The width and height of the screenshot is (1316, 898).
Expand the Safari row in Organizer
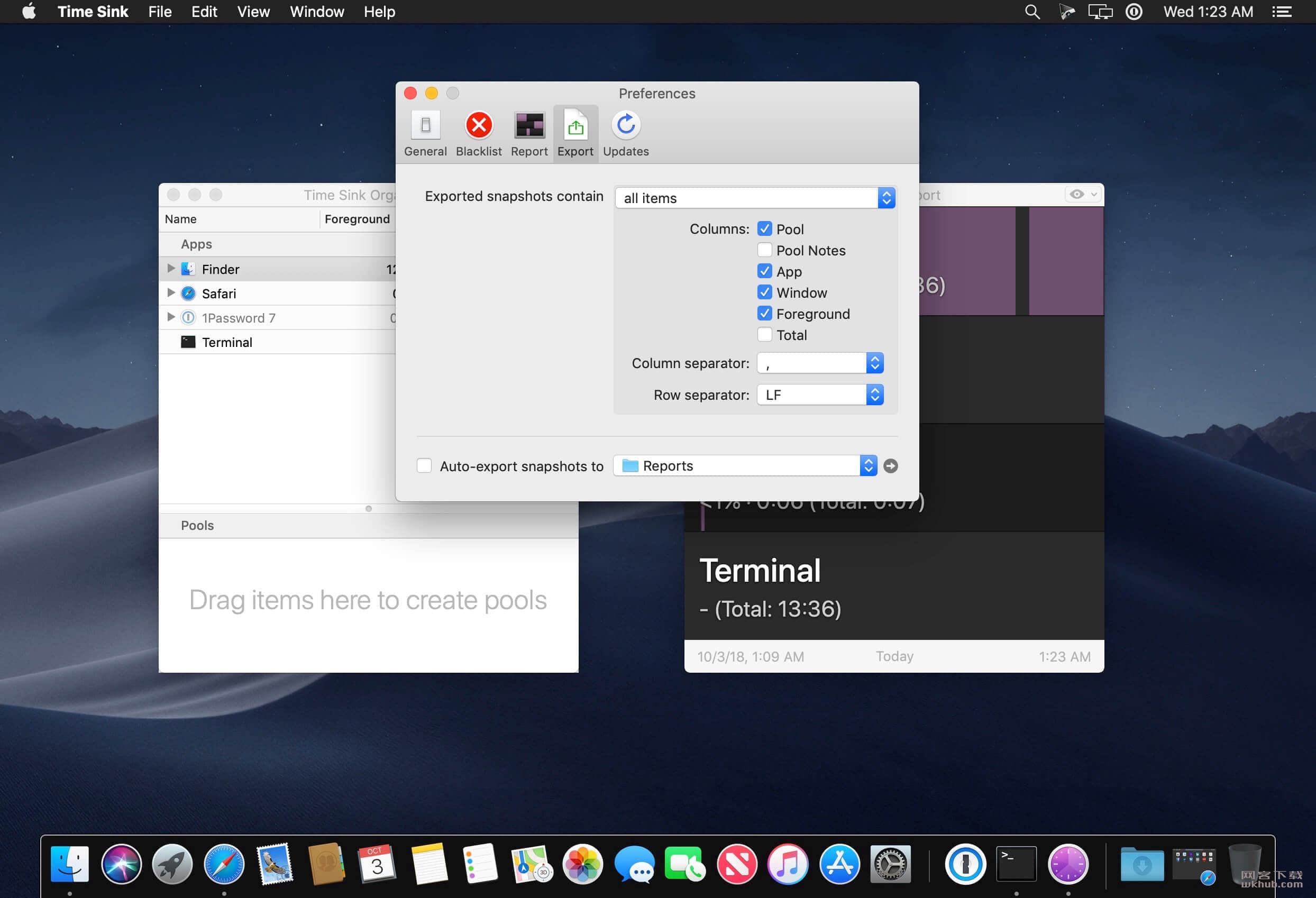[170, 293]
